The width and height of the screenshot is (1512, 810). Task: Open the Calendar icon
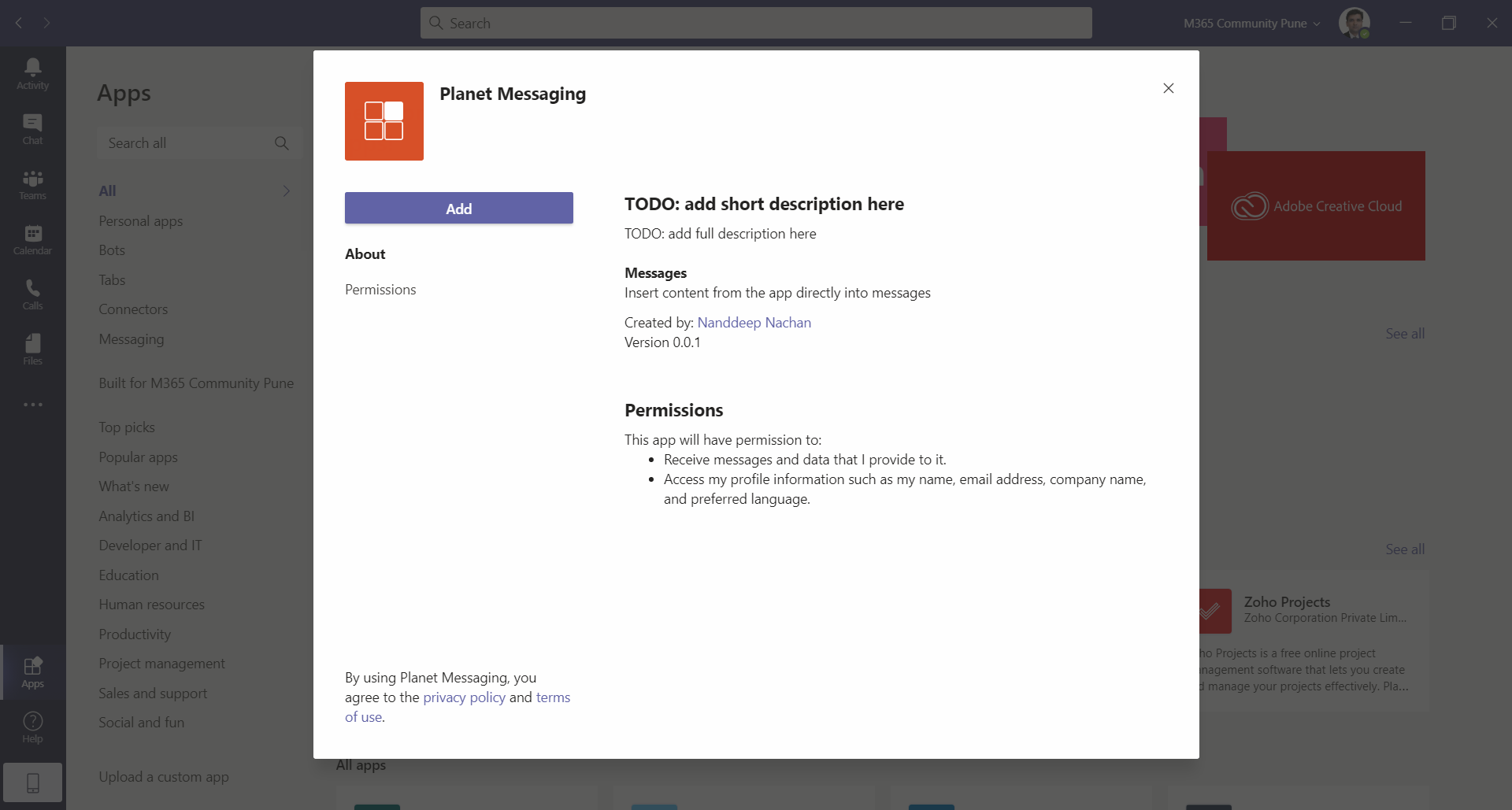(x=32, y=239)
